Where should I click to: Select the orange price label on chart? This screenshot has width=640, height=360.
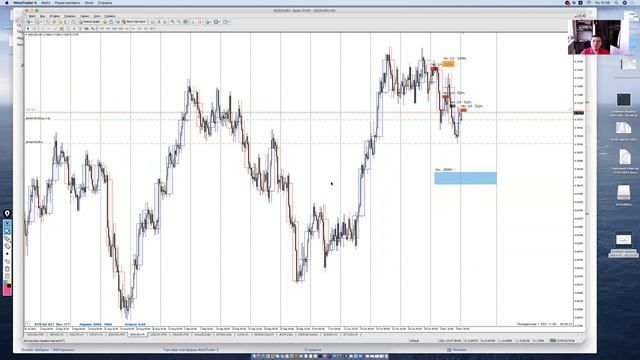point(448,64)
